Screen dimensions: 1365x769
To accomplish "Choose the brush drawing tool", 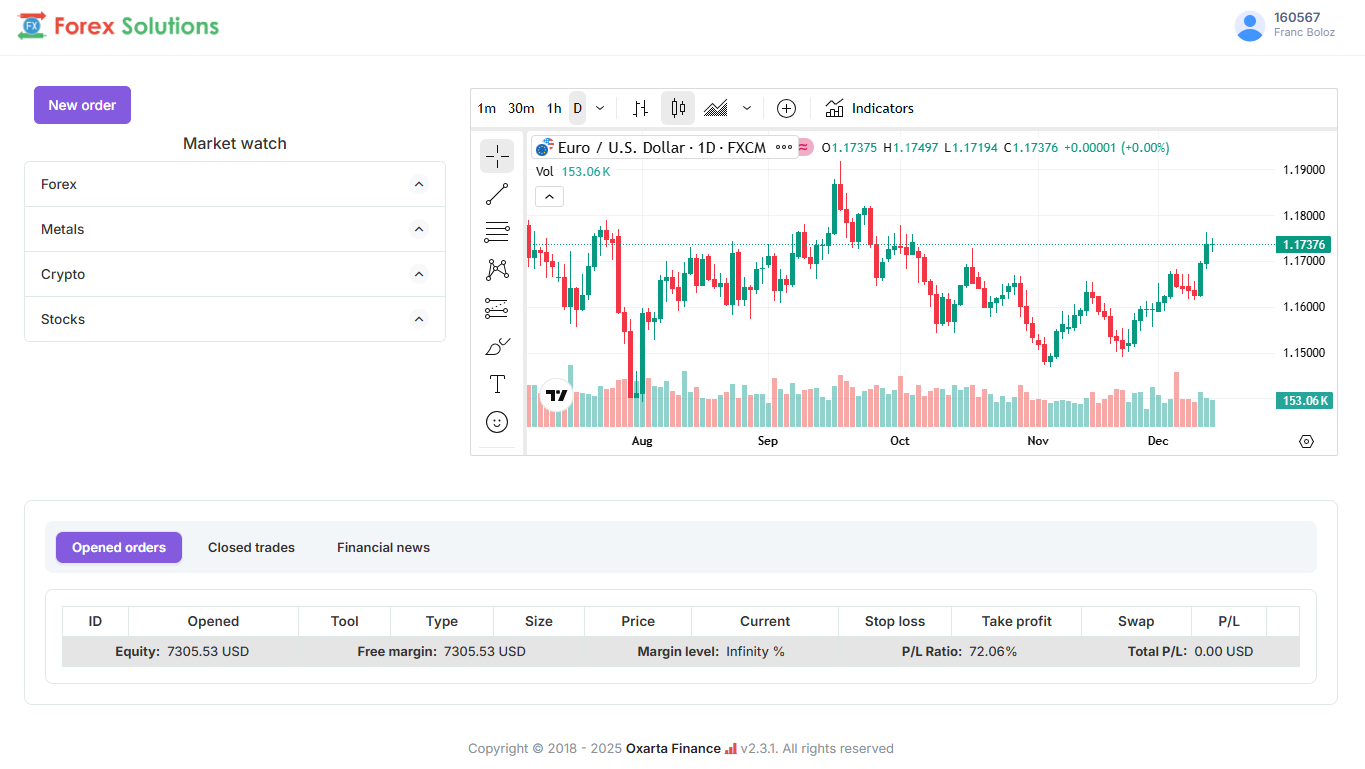I will 497,346.
